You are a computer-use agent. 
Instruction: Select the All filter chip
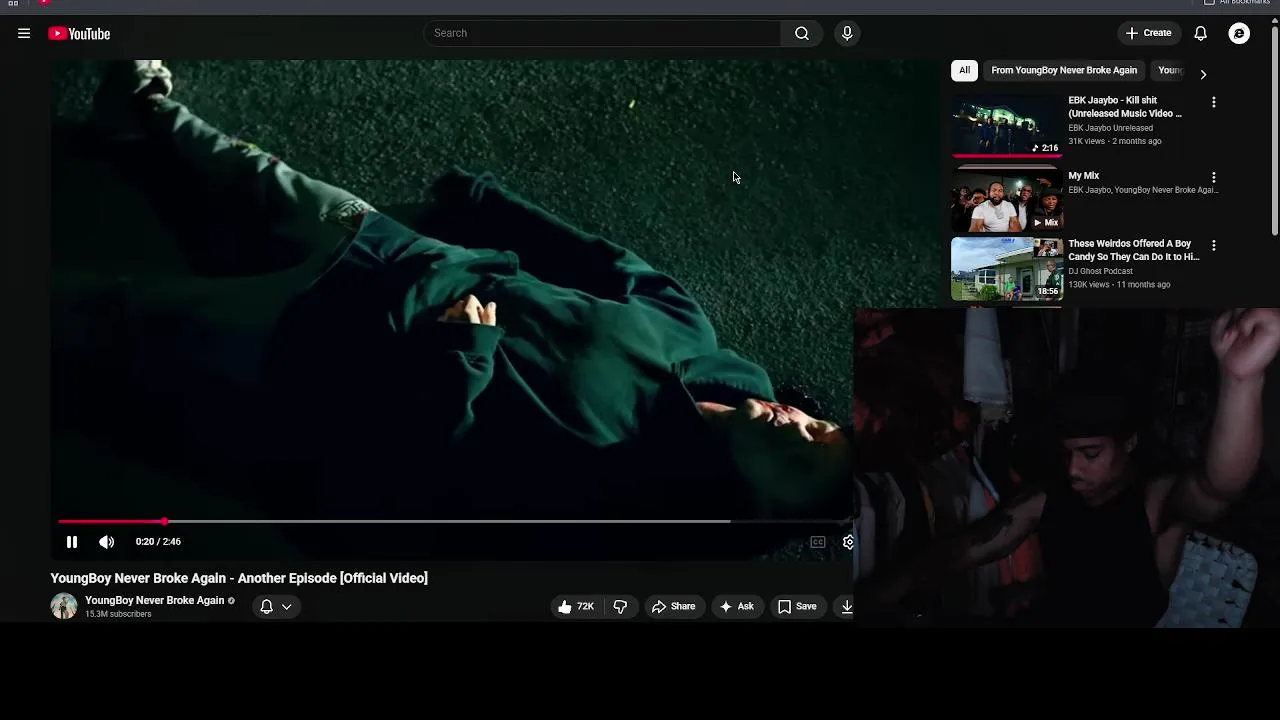click(964, 70)
